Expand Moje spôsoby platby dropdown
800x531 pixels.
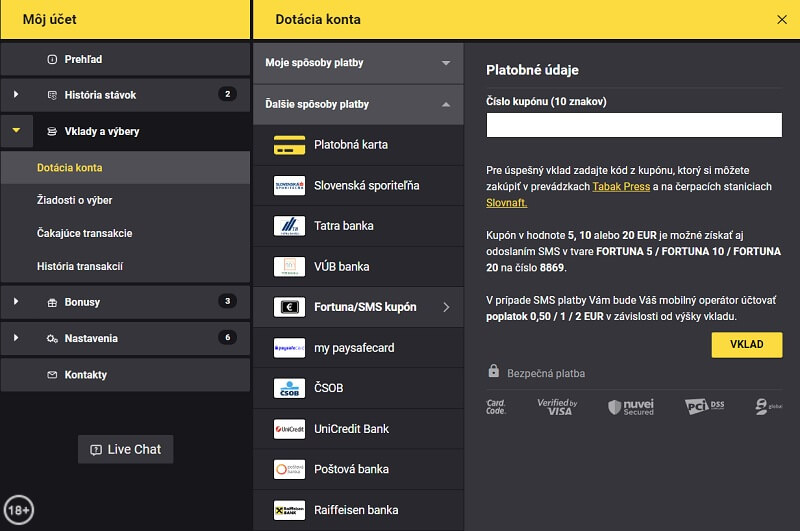(446, 63)
